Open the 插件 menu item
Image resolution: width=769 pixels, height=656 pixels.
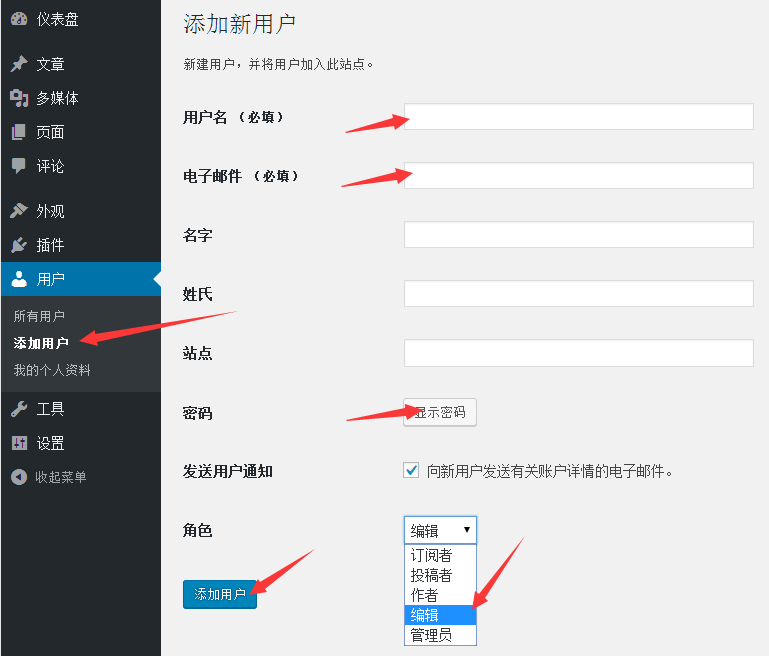[81, 245]
